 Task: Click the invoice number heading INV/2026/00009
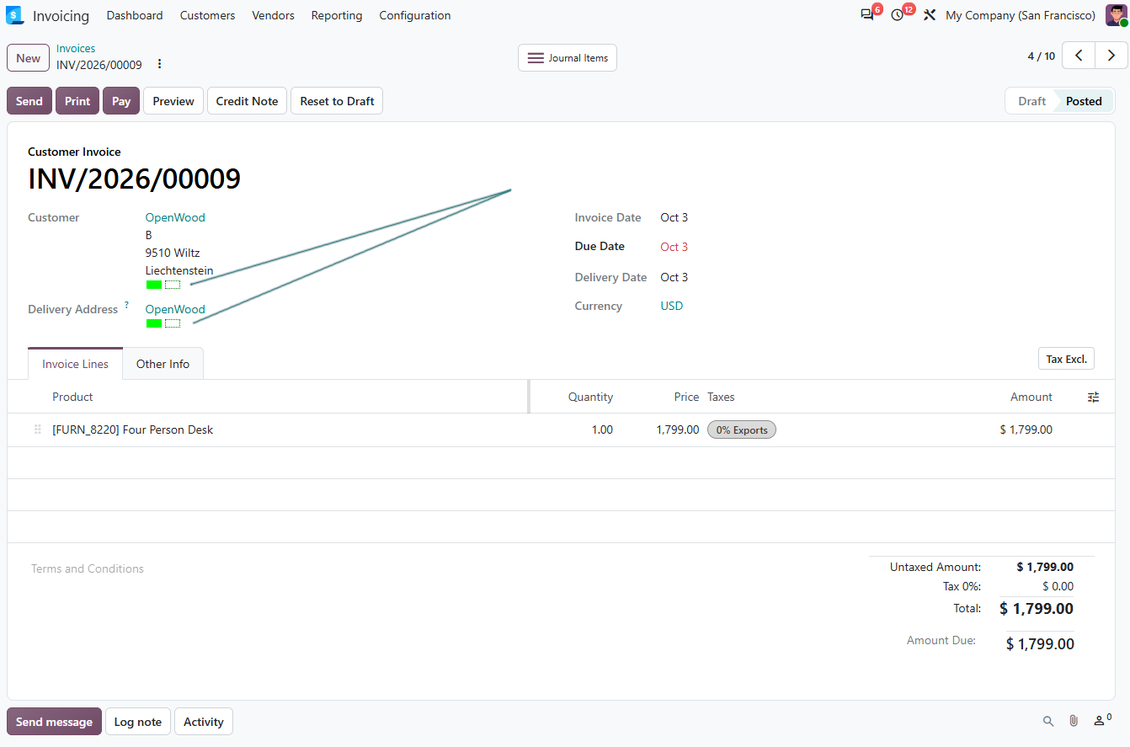(x=134, y=179)
